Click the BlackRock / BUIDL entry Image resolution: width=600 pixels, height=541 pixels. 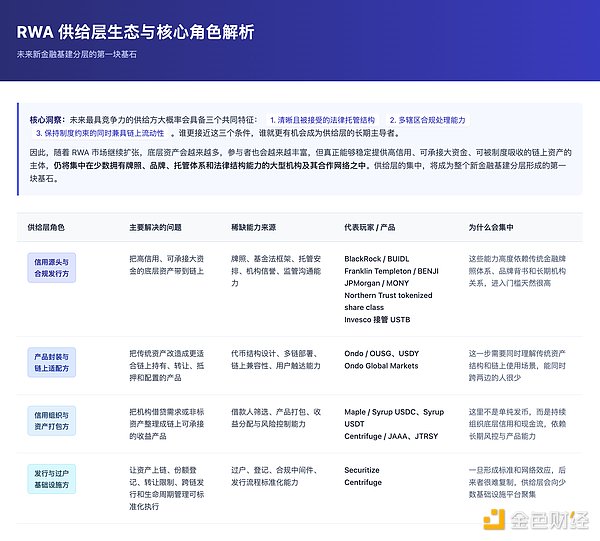(x=377, y=258)
